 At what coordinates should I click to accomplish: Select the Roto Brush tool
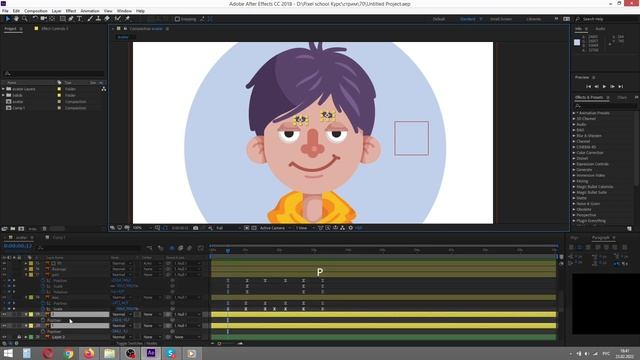point(118,19)
